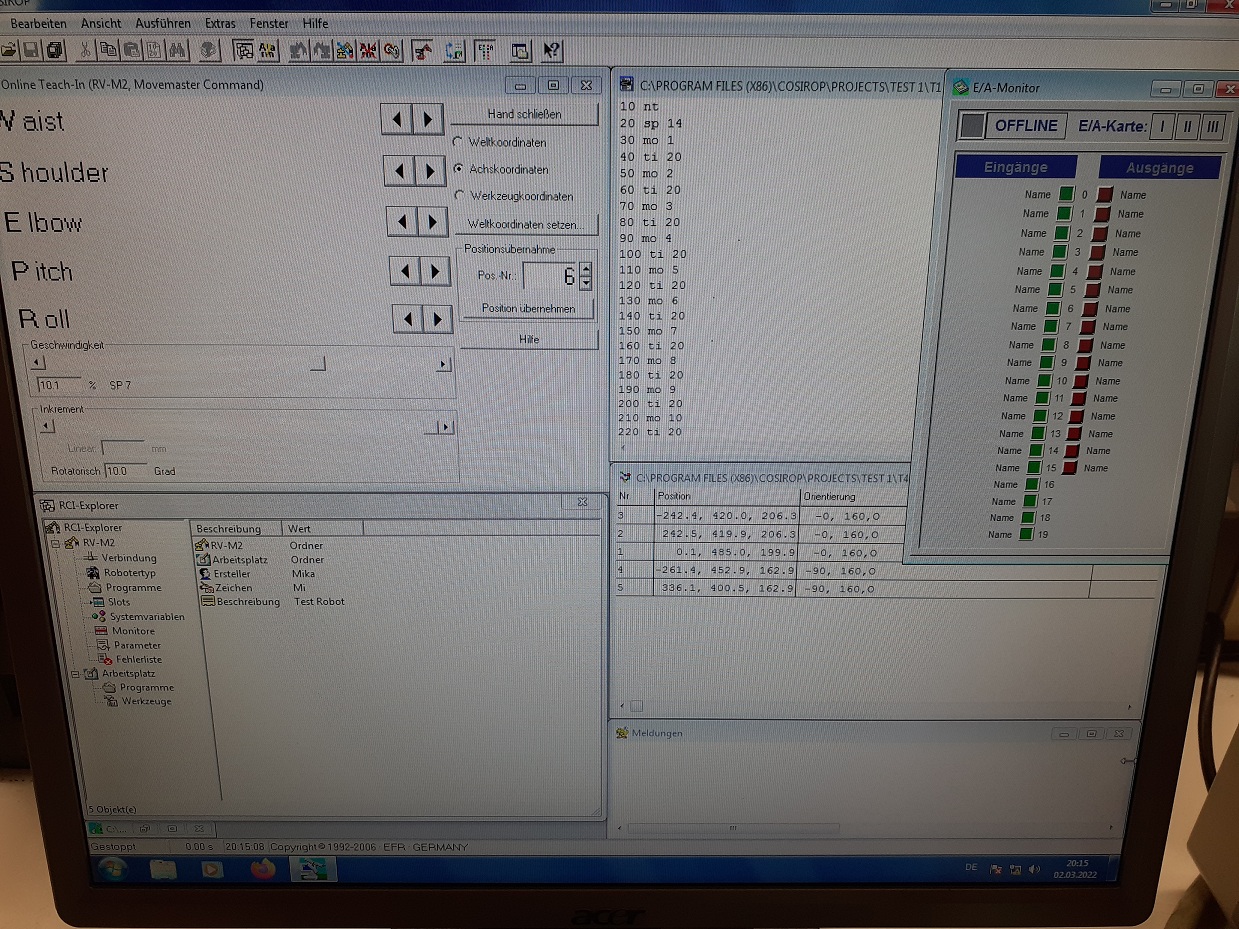
Task: Select the Werkzeugkoordinaten radio button
Action: click(459, 196)
